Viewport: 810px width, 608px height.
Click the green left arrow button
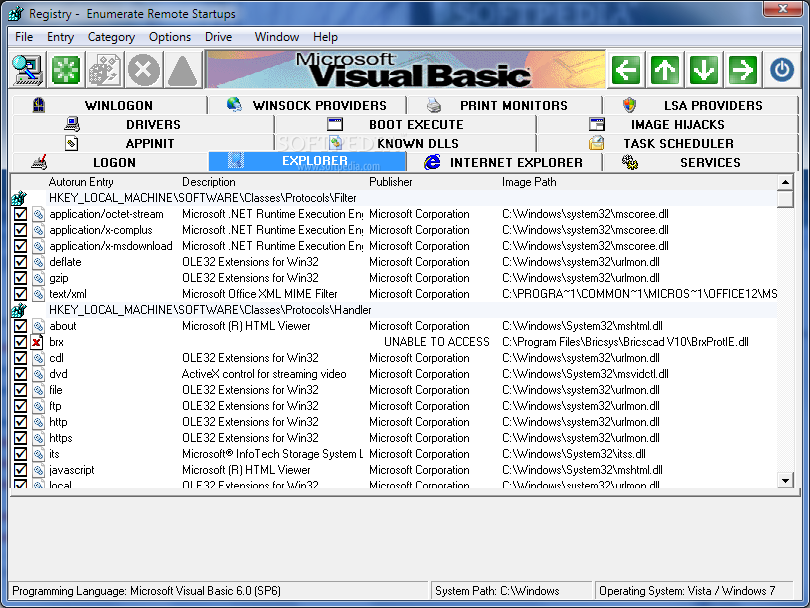pyautogui.click(x=626, y=70)
